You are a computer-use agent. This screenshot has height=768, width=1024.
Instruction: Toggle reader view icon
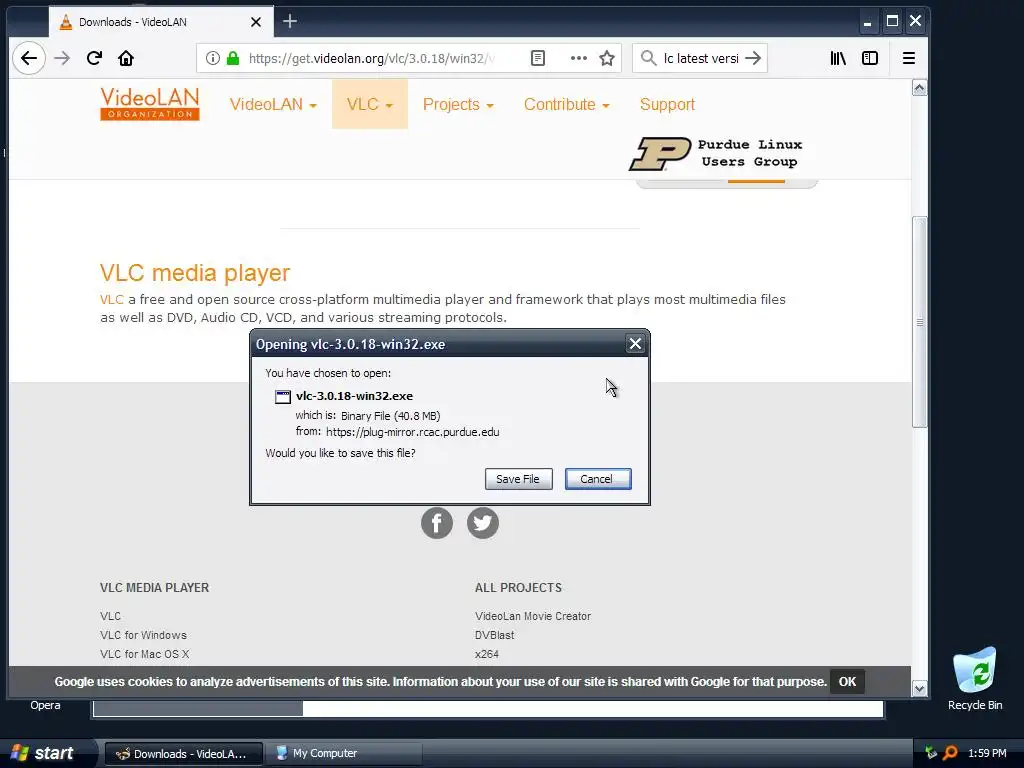(x=537, y=58)
